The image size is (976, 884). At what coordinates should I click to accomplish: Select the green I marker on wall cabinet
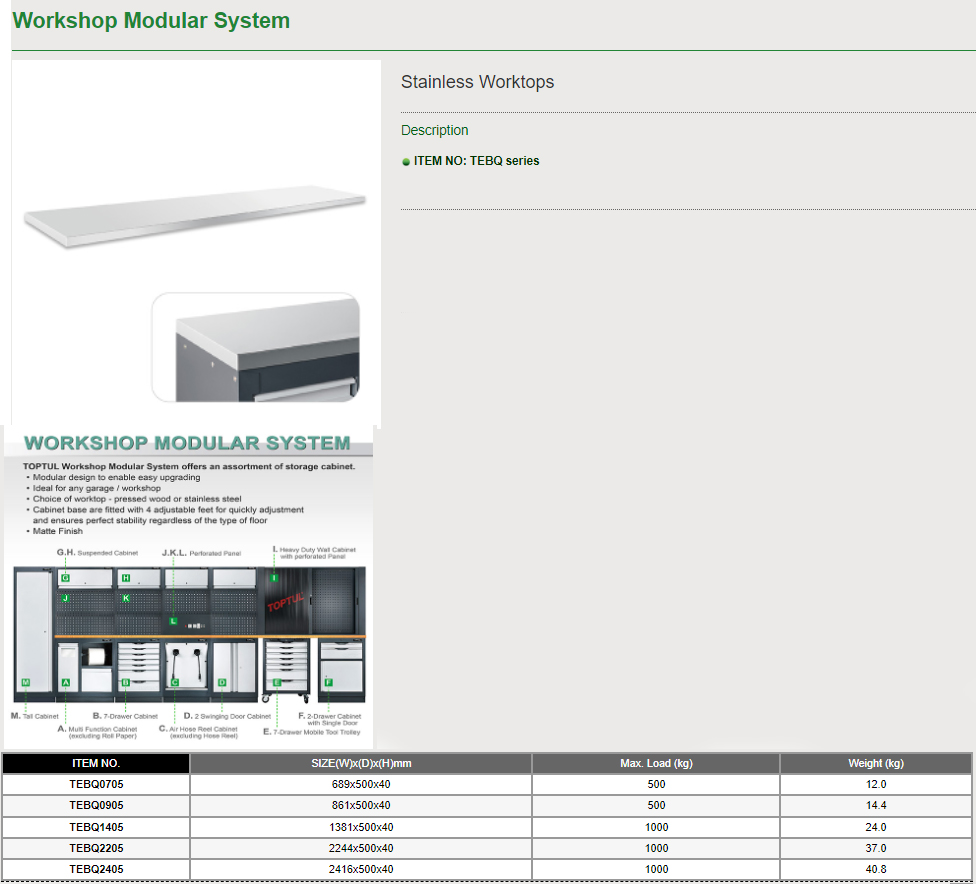274,578
